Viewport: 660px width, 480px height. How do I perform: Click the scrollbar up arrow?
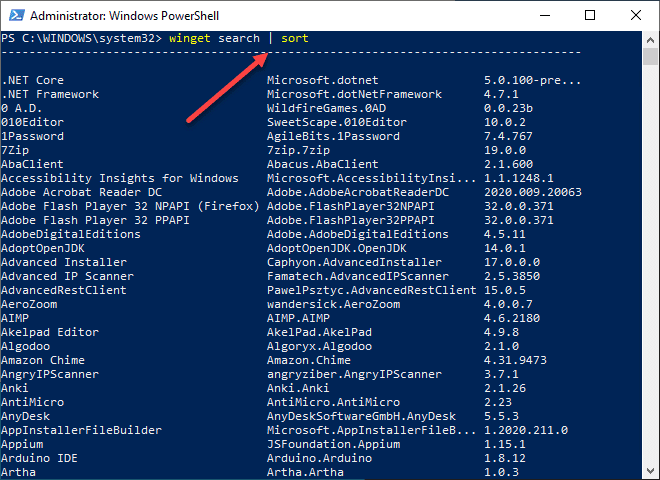coord(650,40)
